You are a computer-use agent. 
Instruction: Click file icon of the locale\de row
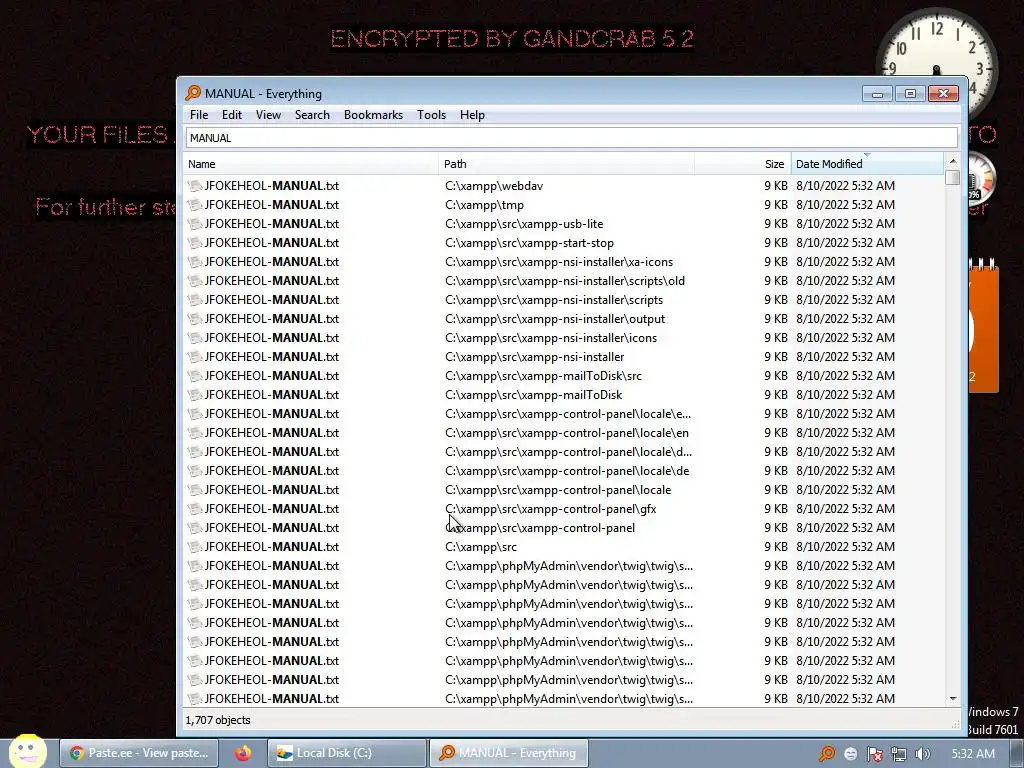click(x=195, y=471)
